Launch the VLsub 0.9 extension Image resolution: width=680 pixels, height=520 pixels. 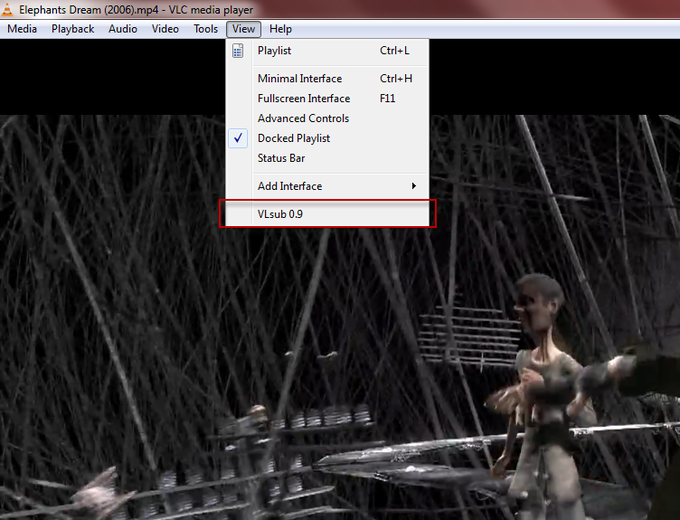tap(327, 214)
